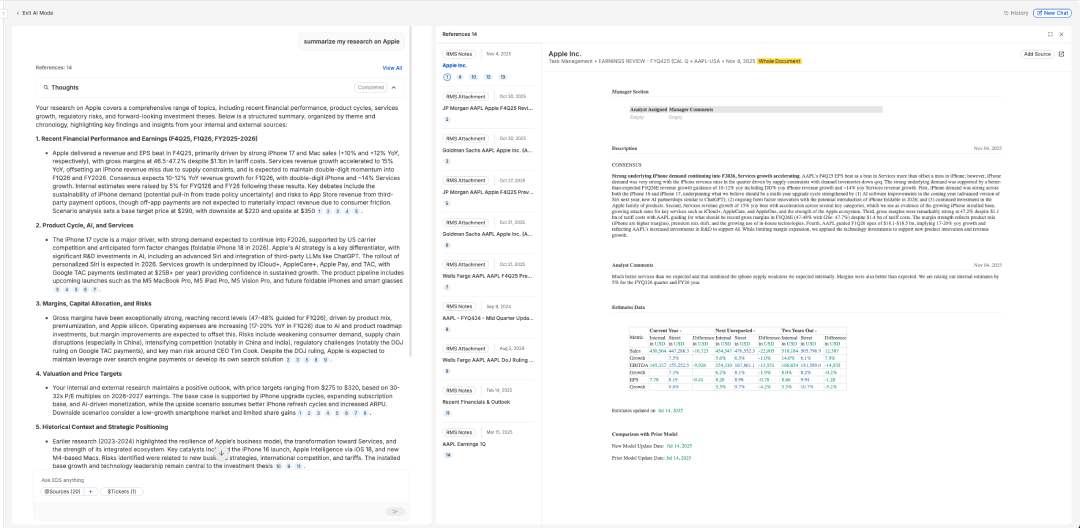Click Add Source button
This screenshot has width=1080, height=528.
1037,54
